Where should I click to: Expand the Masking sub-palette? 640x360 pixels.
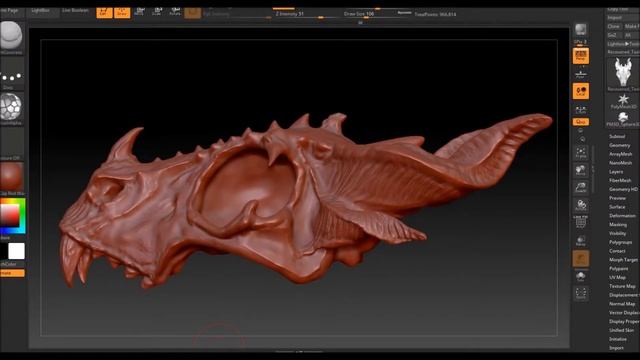(x=618, y=225)
